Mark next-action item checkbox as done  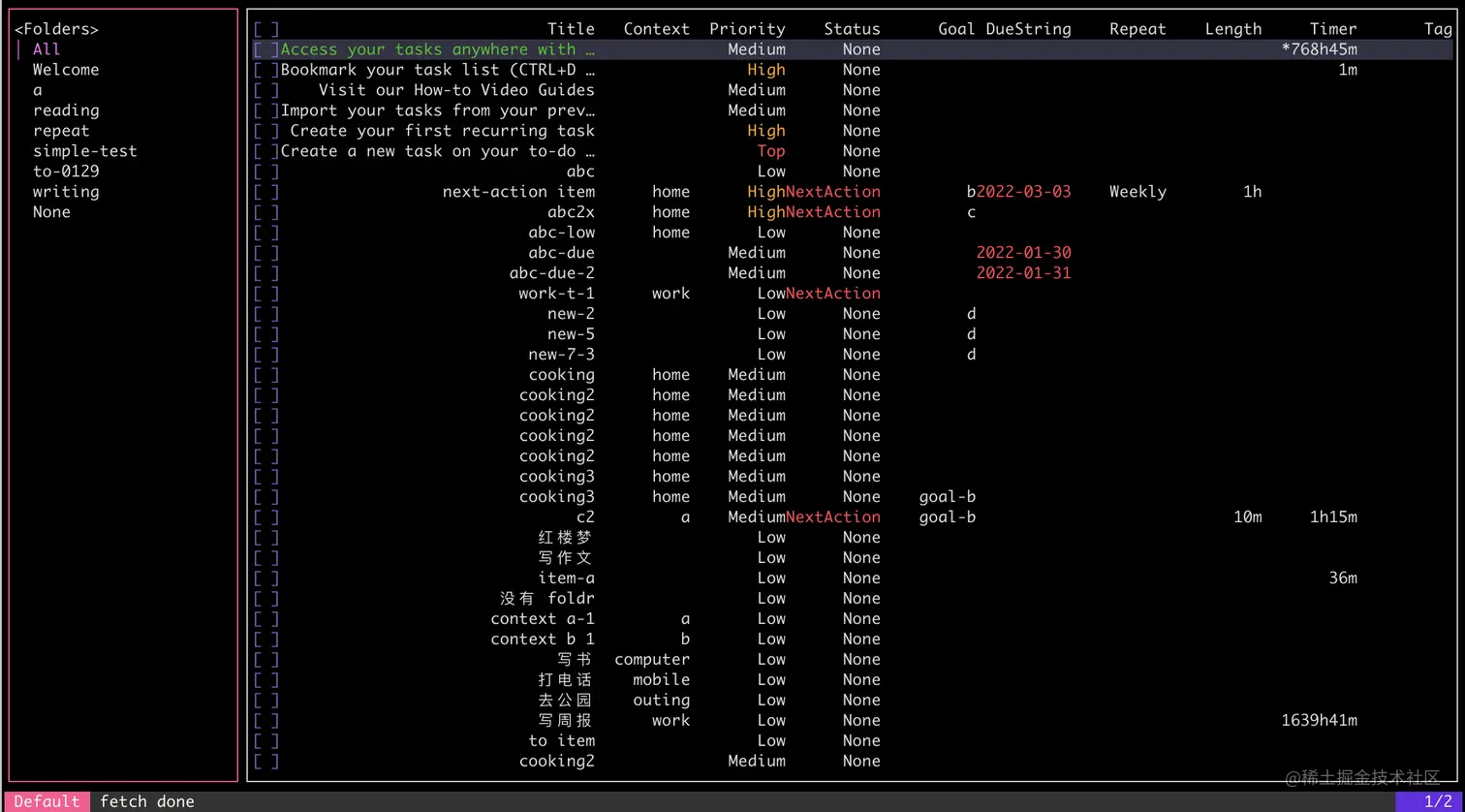(x=266, y=192)
